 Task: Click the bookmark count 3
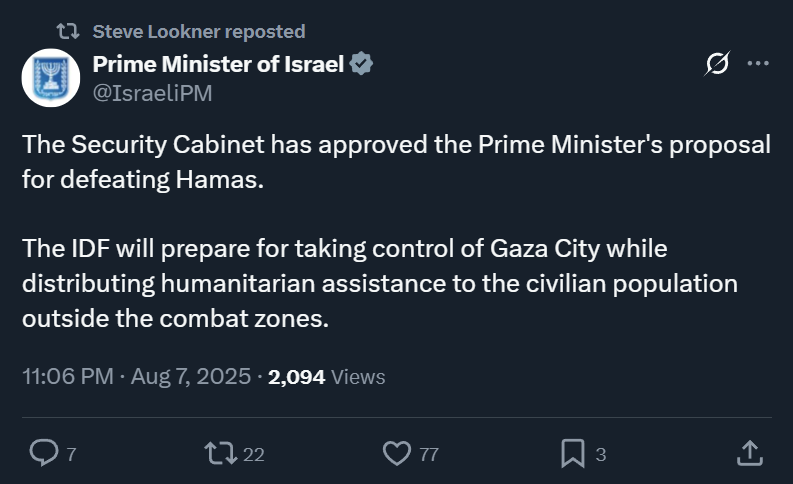(601, 454)
